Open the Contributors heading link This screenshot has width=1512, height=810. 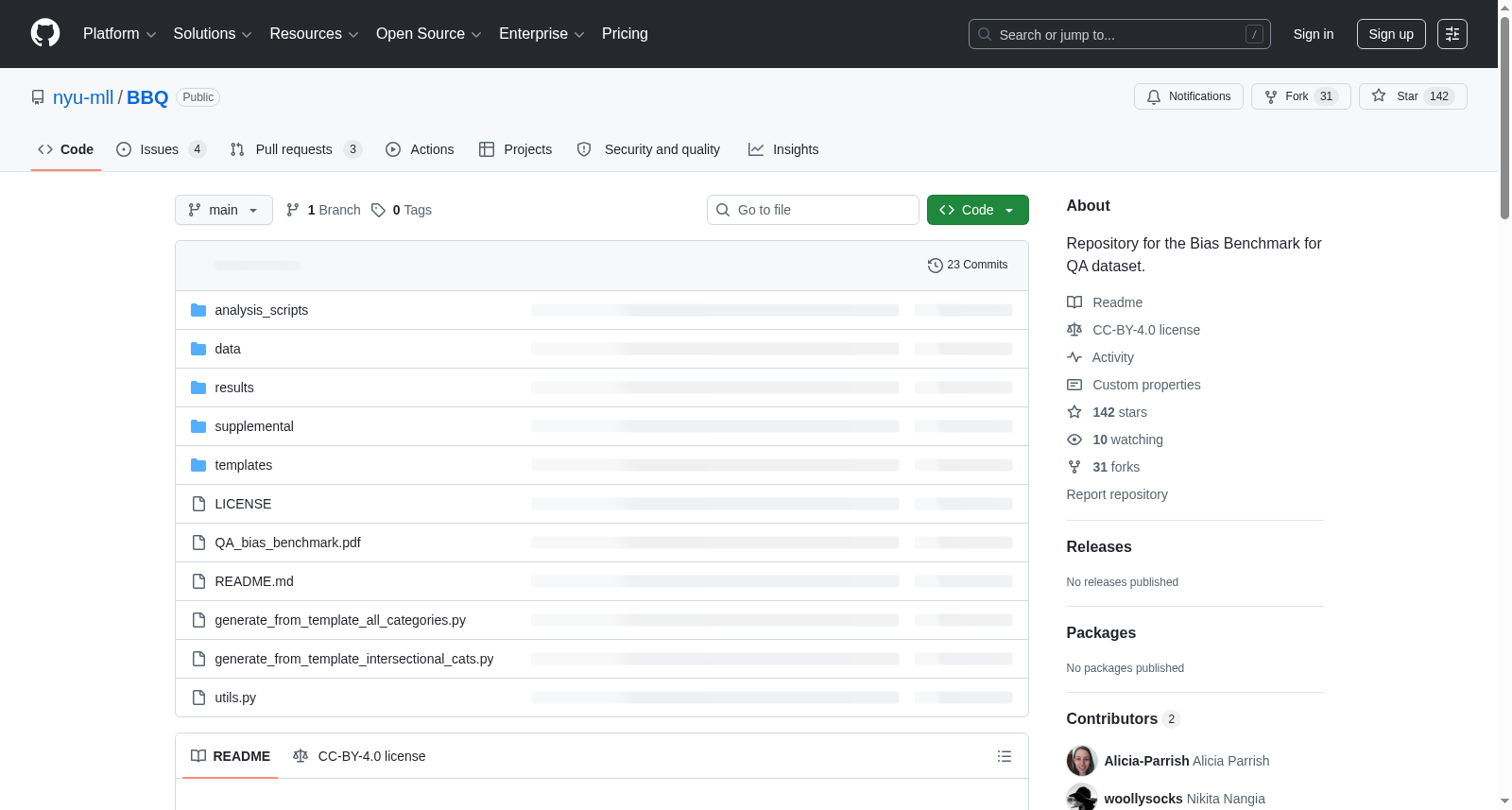click(x=1124, y=718)
